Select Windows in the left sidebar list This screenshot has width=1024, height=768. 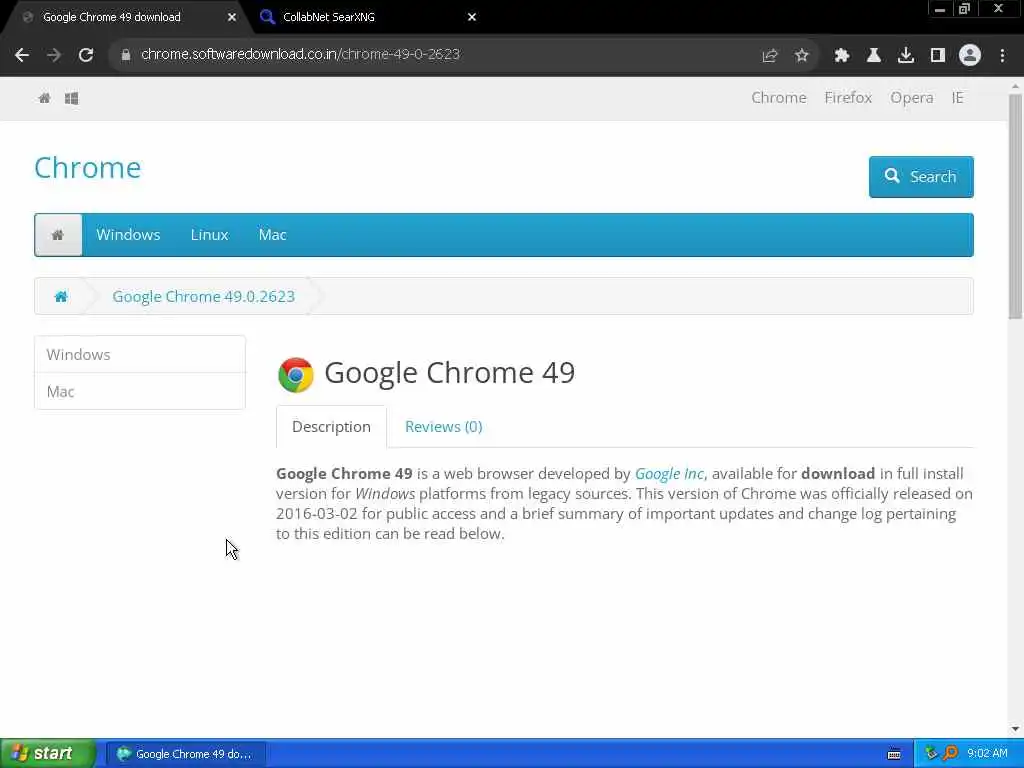[140, 355]
